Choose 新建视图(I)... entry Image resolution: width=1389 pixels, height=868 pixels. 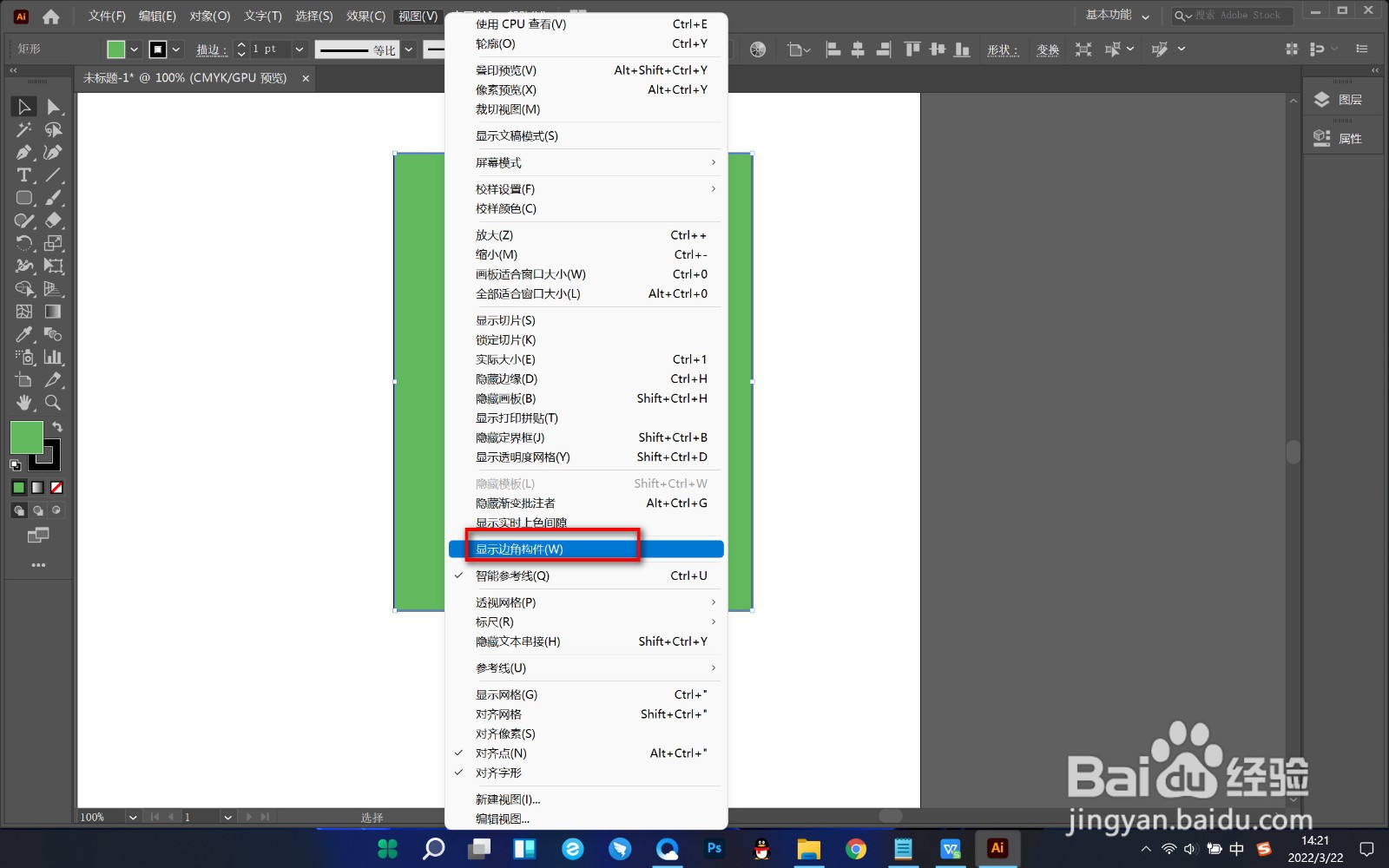586,799
